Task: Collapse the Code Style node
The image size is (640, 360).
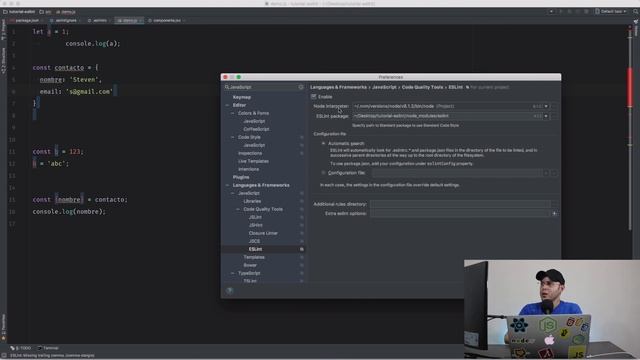Action: pos(233,137)
